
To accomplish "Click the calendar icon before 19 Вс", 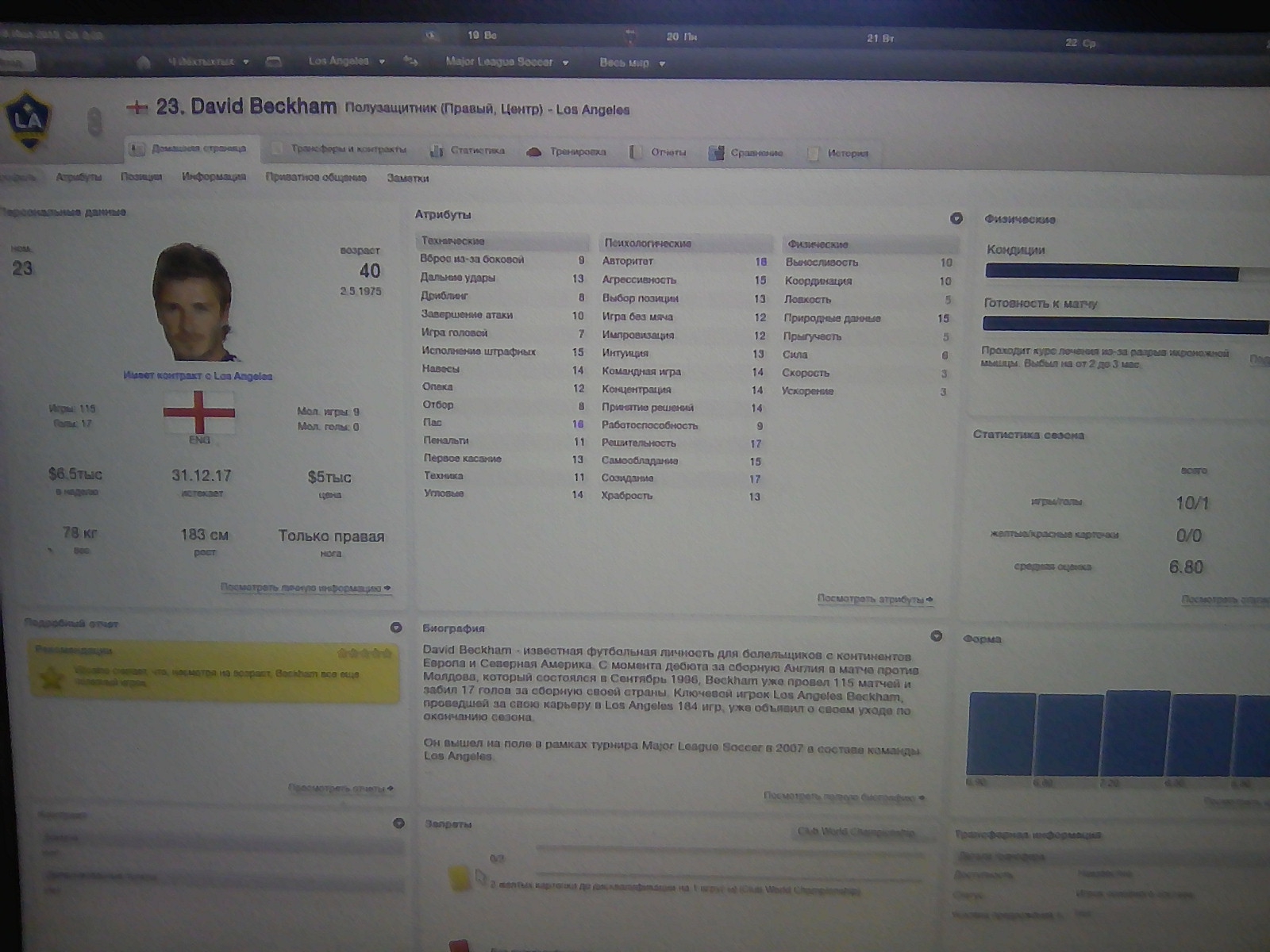I will [432, 36].
